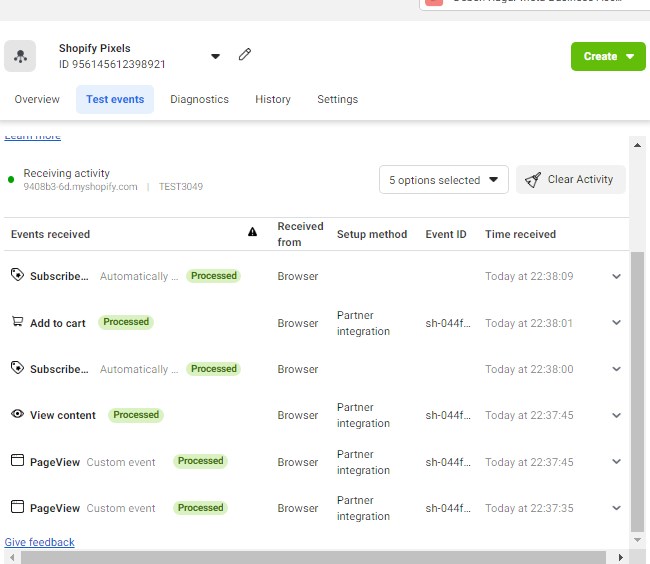Click the View content eye icon
This screenshot has width=650, height=564.
coord(17,414)
